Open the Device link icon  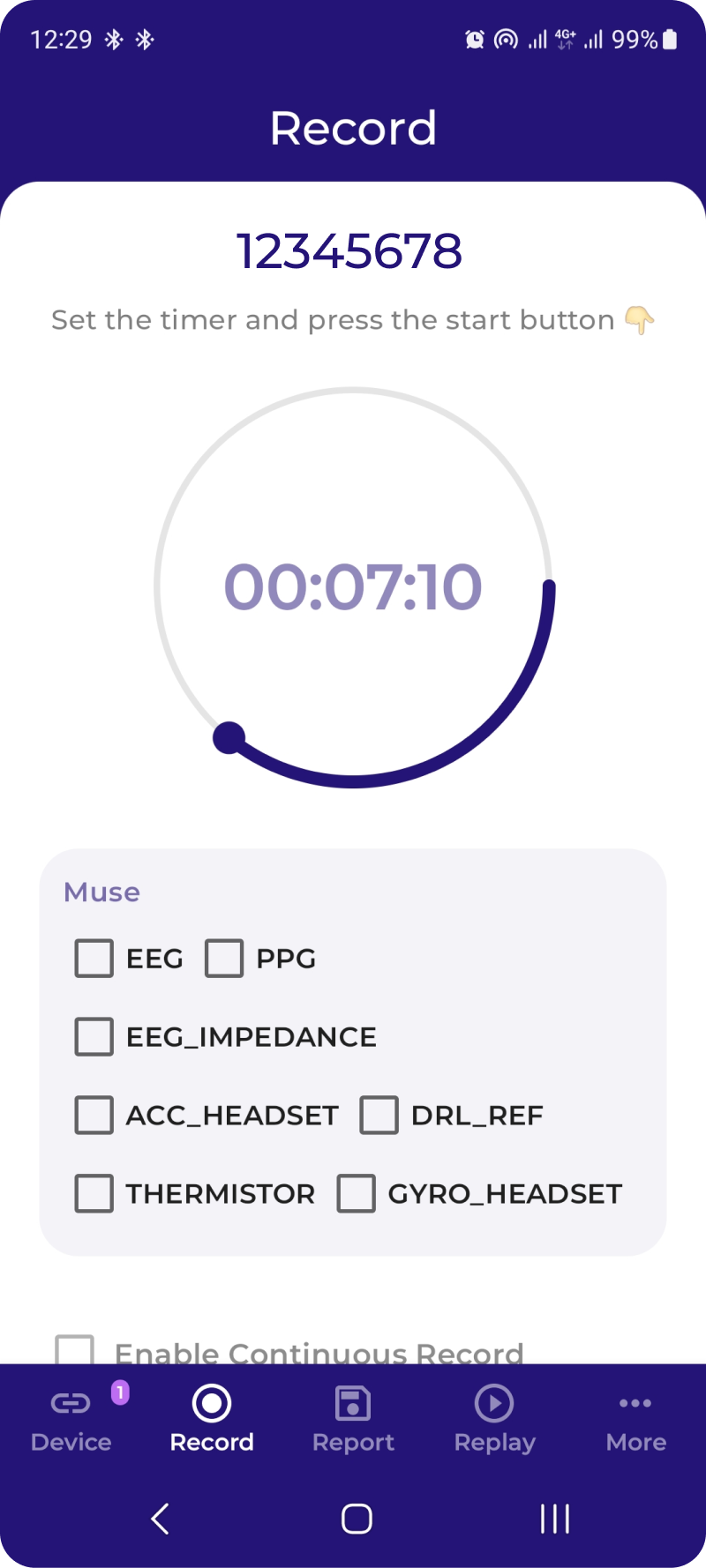click(x=71, y=1403)
